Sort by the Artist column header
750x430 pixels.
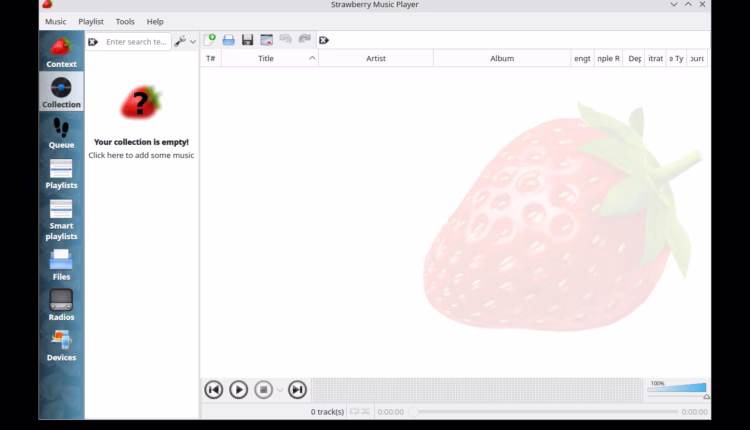[x=376, y=58]
